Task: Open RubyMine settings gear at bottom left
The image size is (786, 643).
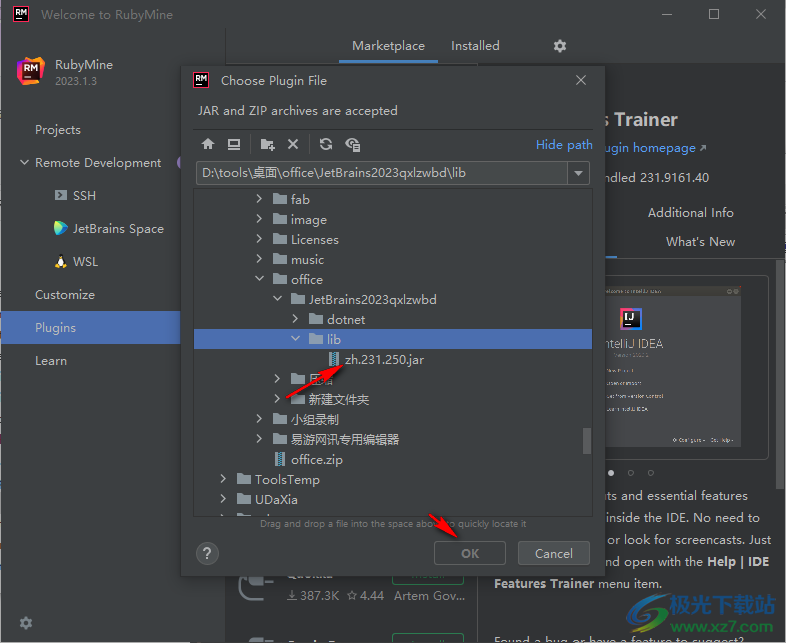Action: point(26,623)
